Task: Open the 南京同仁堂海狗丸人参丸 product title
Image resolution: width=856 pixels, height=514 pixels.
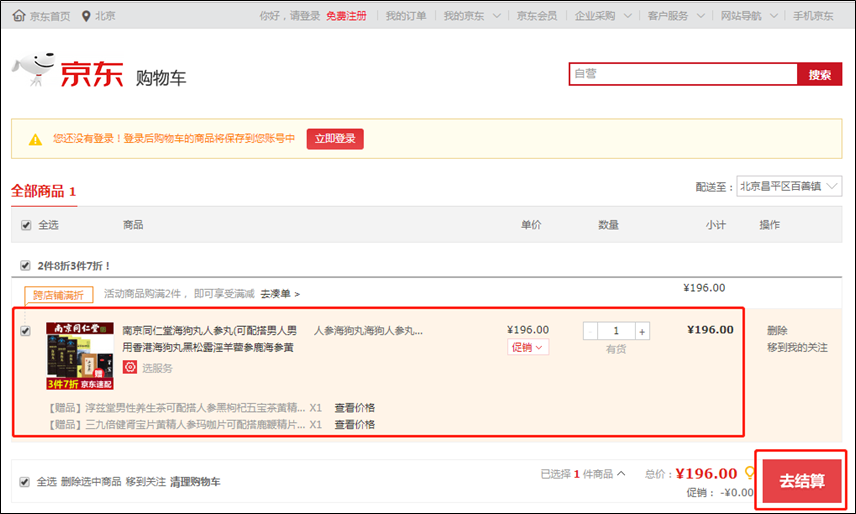Action: click(x=209, y=339)
